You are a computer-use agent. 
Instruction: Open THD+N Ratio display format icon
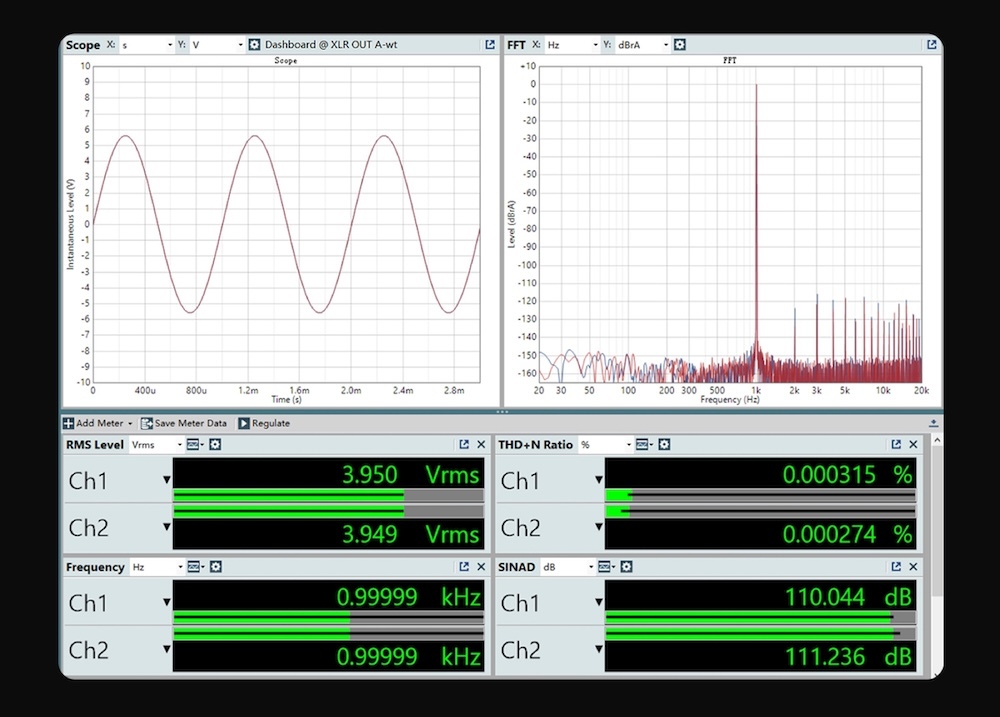(x=644, y=445)
